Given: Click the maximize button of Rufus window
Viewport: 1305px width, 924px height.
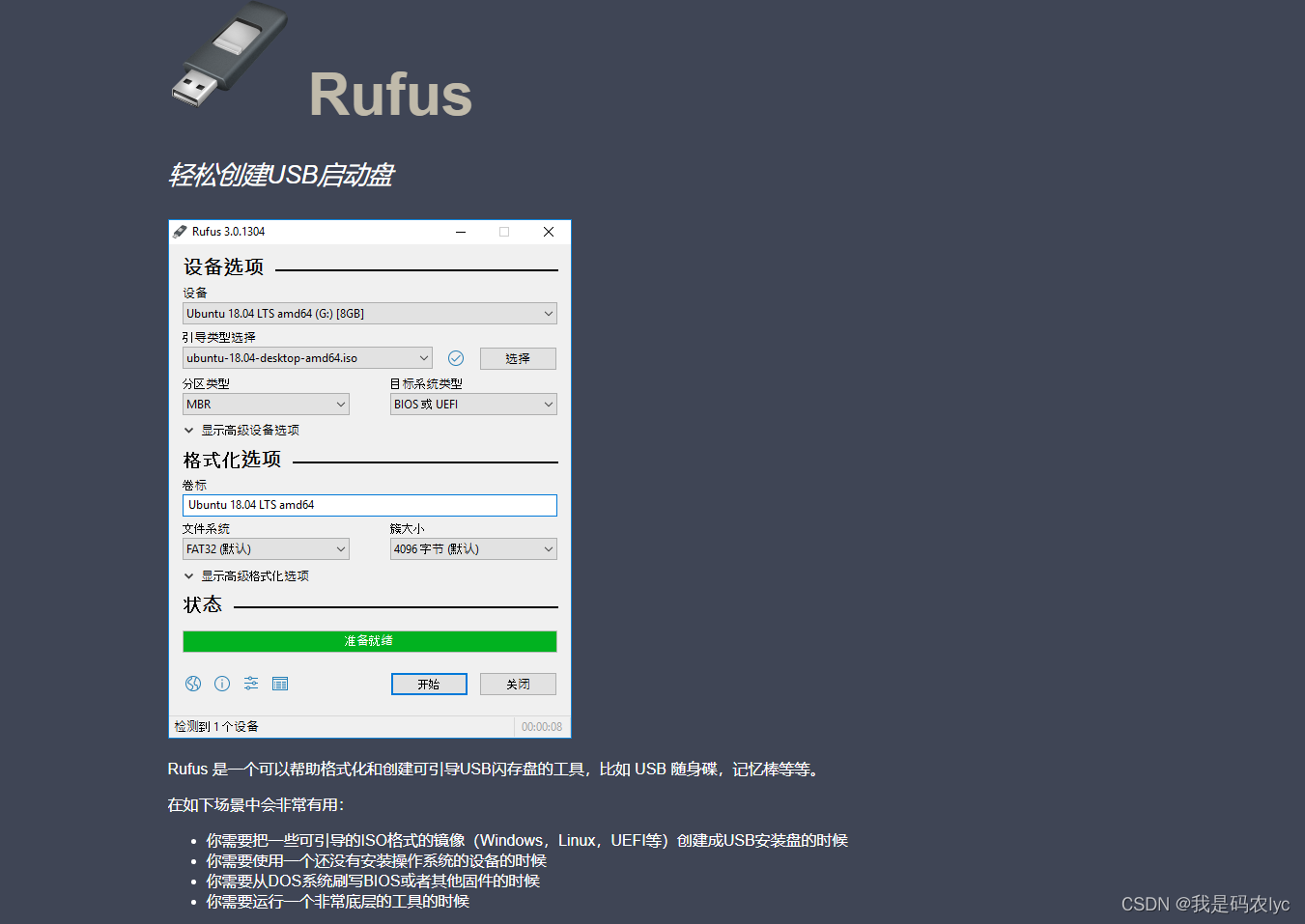Looking at the screenshot, I should click(x=504, y=232).
